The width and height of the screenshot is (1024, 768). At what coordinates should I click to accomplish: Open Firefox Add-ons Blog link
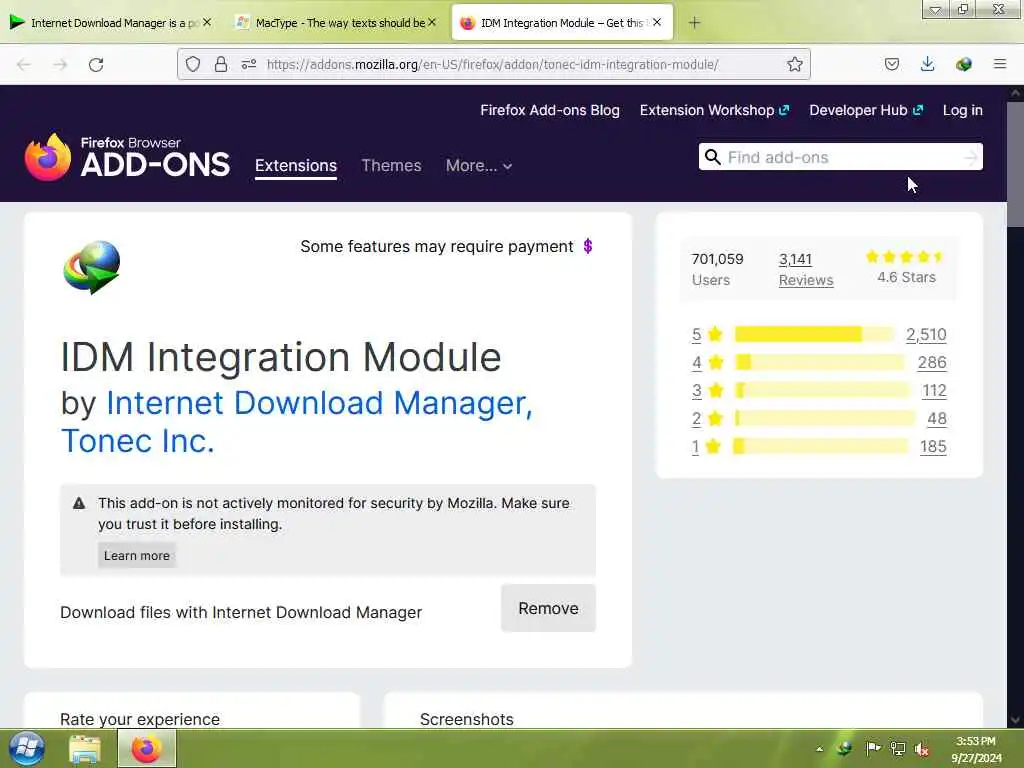(x=550, y=110)
